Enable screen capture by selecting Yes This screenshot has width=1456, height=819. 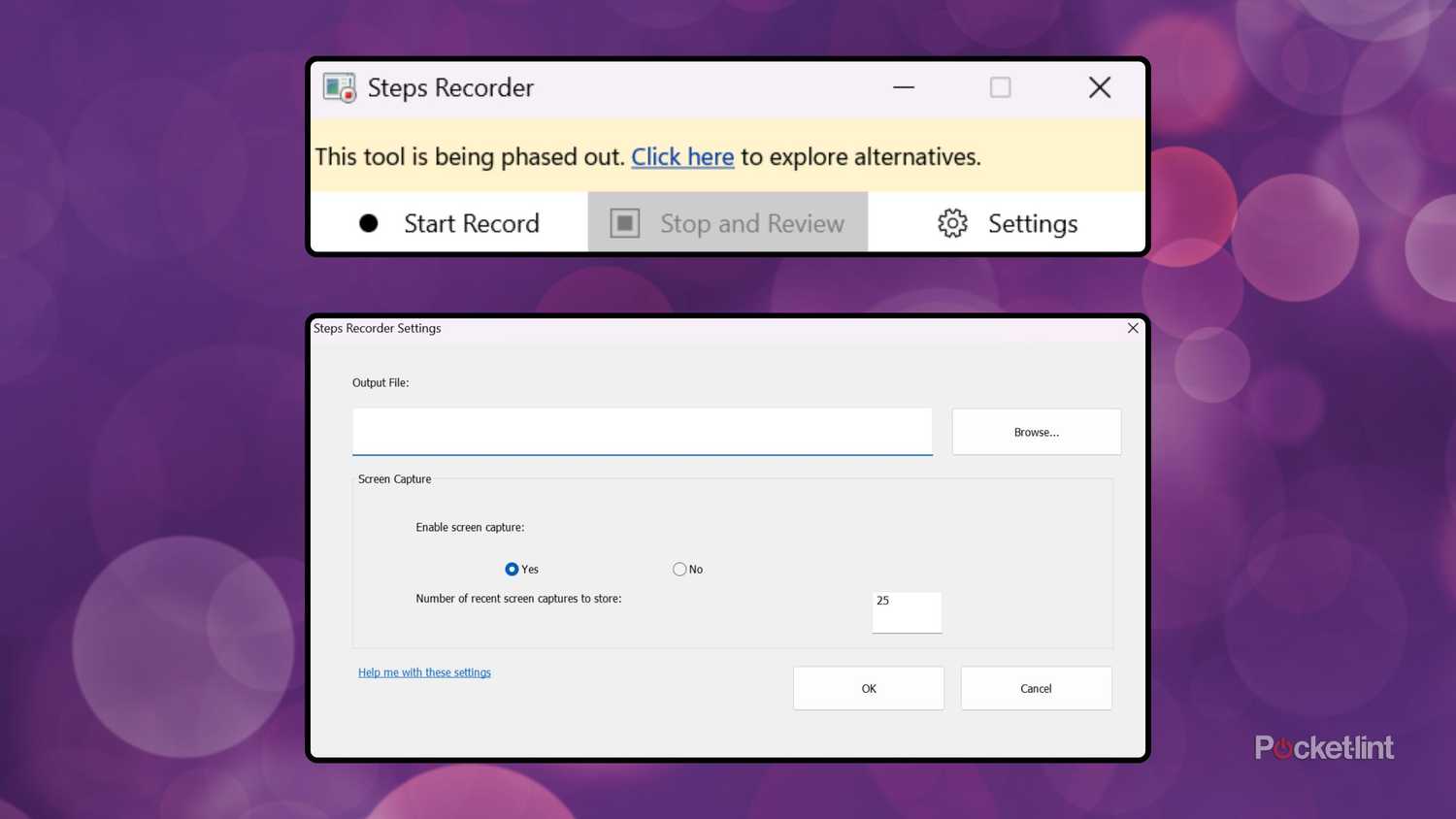pos(512,569)
